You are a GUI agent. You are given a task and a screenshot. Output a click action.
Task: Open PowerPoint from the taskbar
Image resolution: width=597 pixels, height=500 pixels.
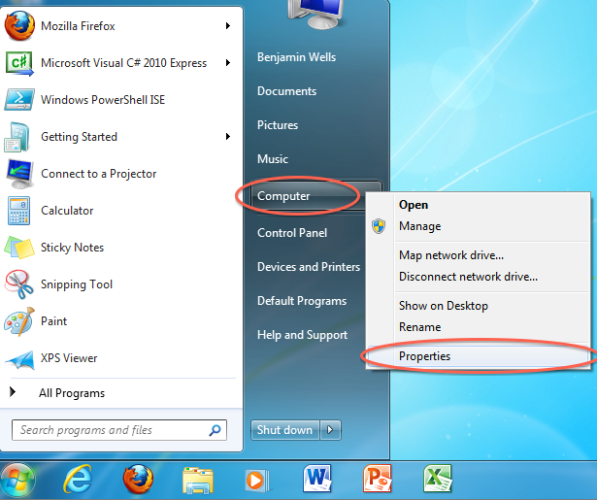coord(377,478)
